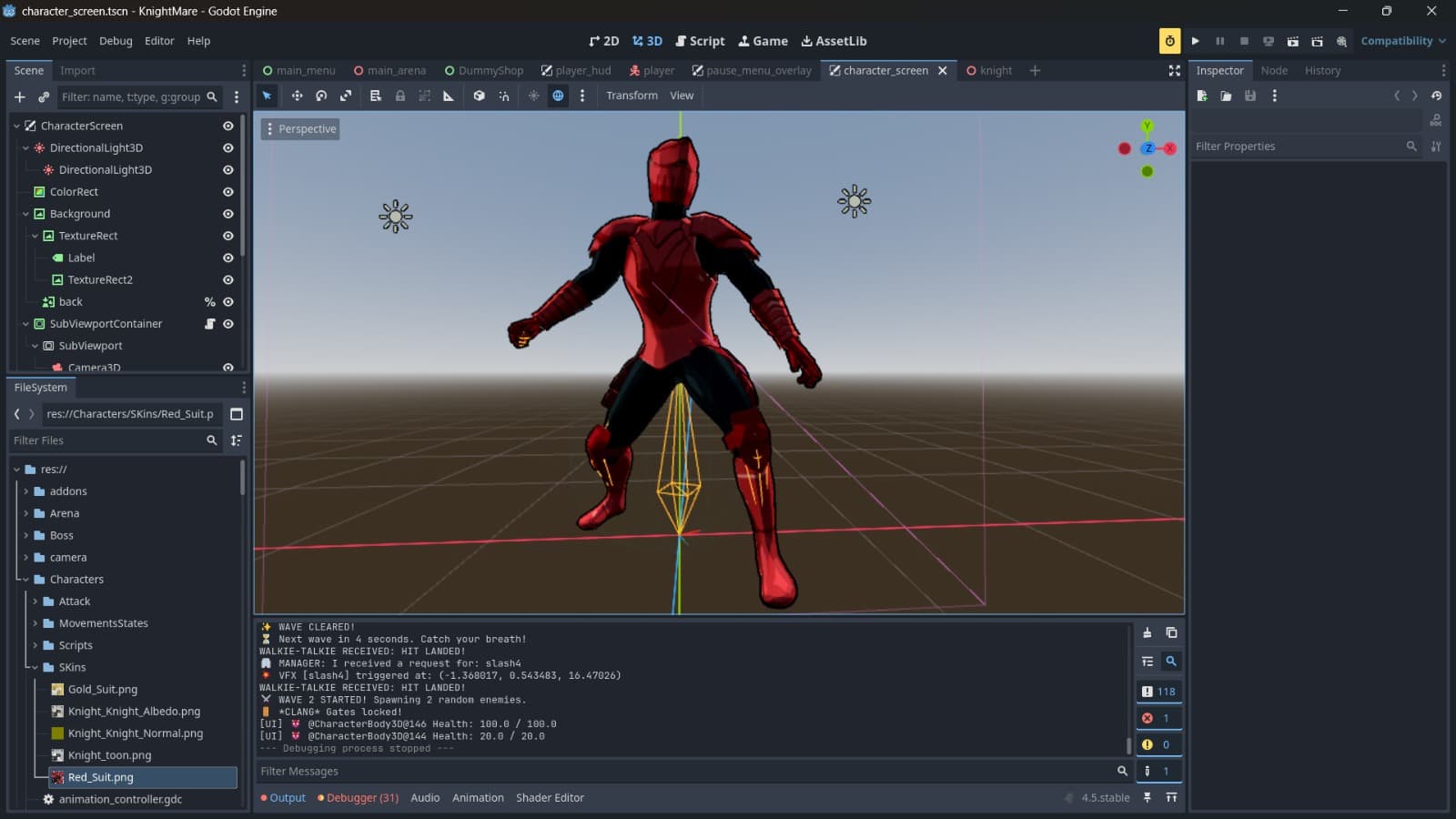This screenshot has height=819, width=1456.
Task: Copy output log selection icon
Action: point(1171,632)
